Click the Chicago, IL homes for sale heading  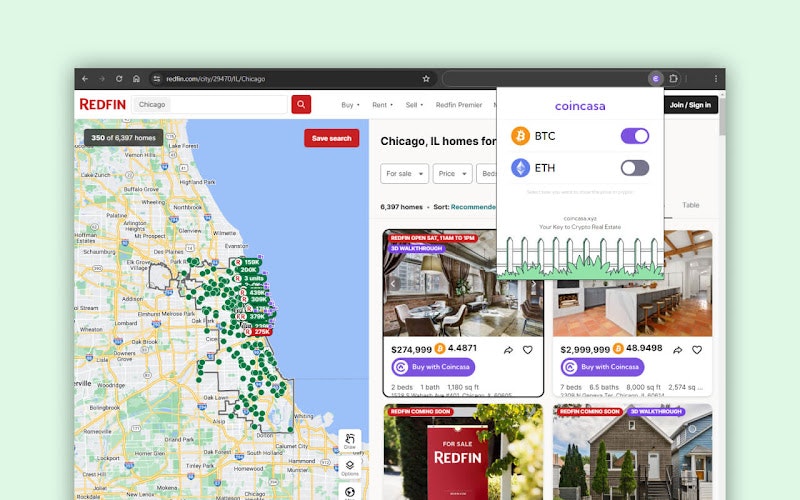coord(438,141)
